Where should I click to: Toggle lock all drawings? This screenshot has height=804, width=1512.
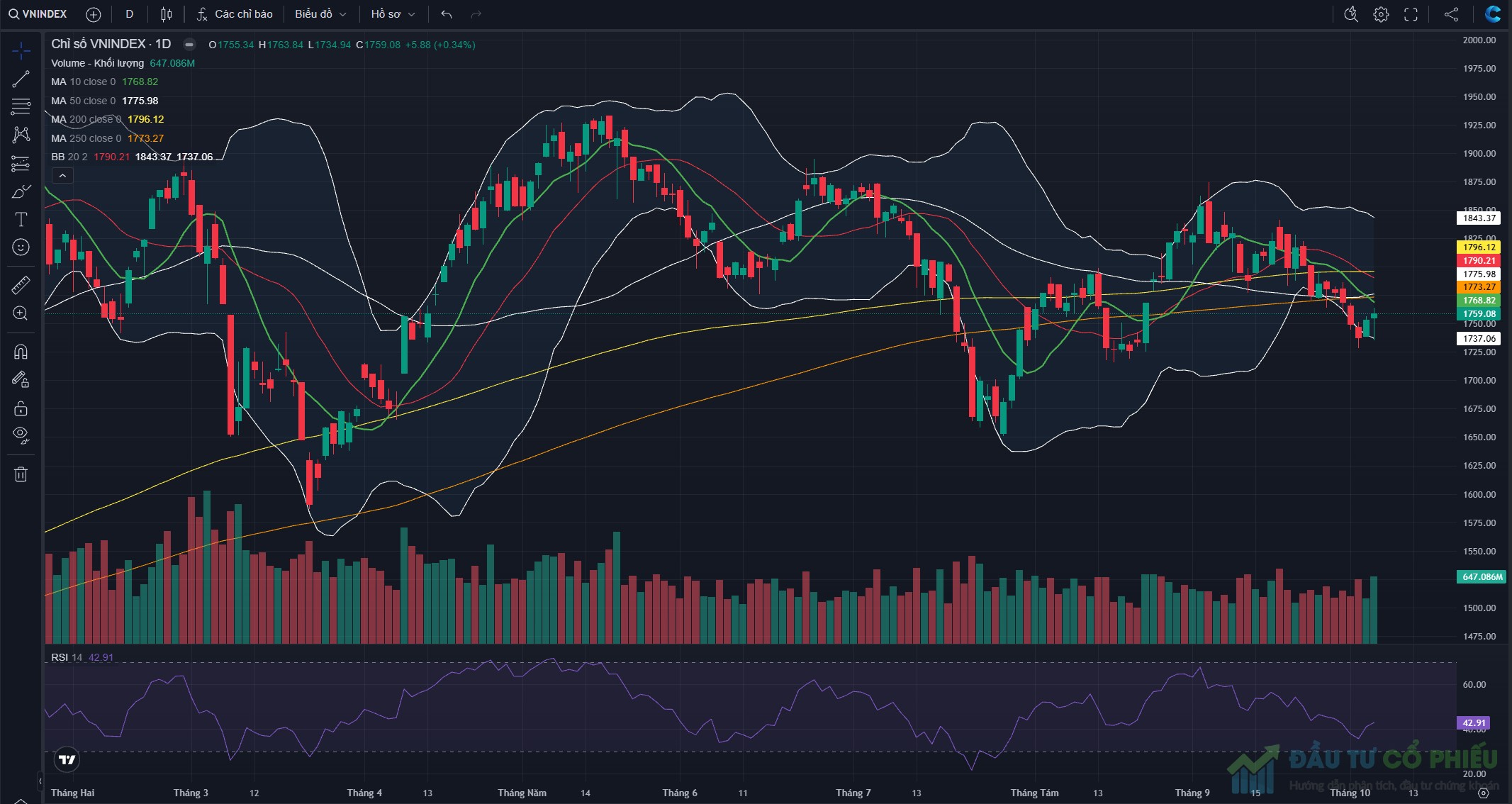click(21, 408)
